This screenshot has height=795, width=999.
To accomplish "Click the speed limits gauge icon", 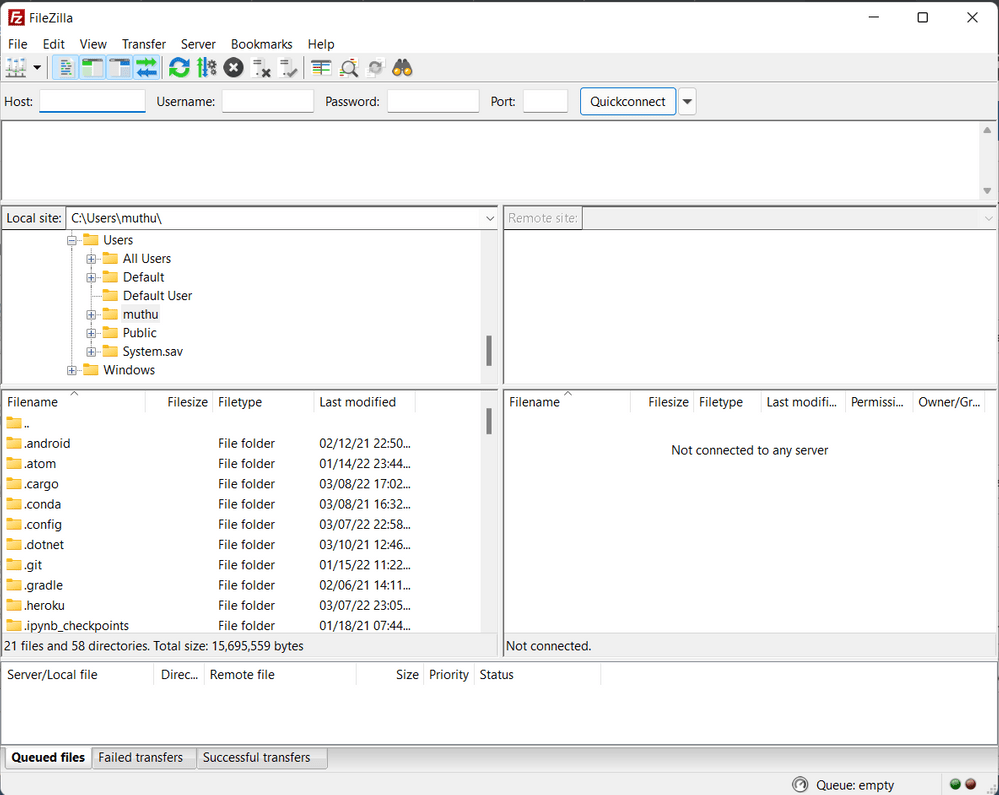I will coord(800,784).
